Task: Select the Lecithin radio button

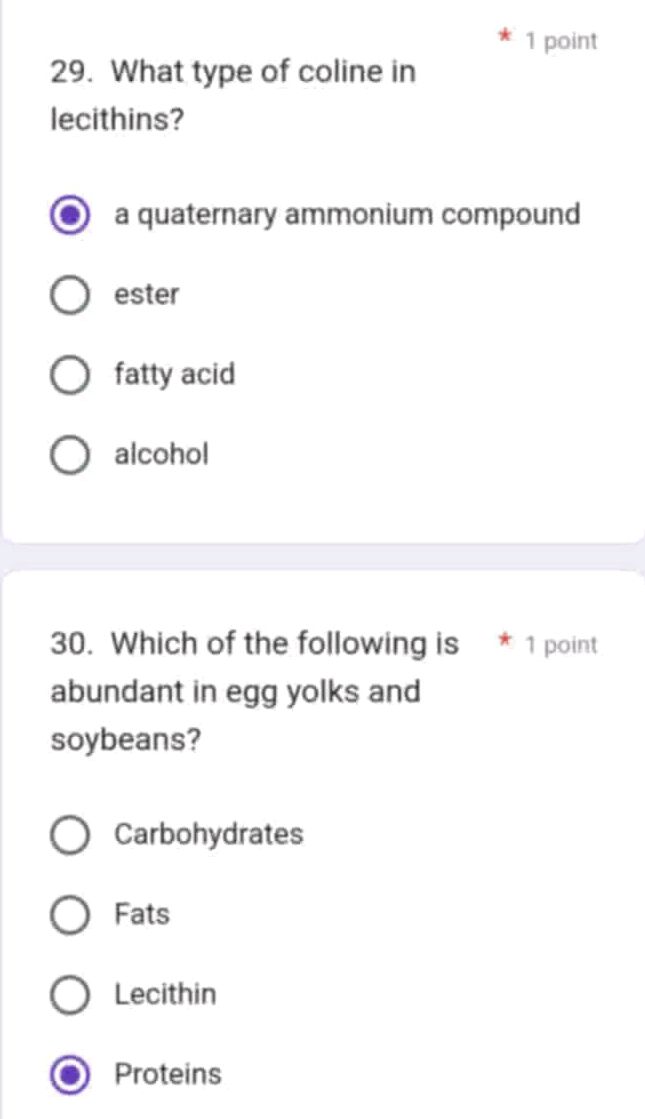Action: 69,994
